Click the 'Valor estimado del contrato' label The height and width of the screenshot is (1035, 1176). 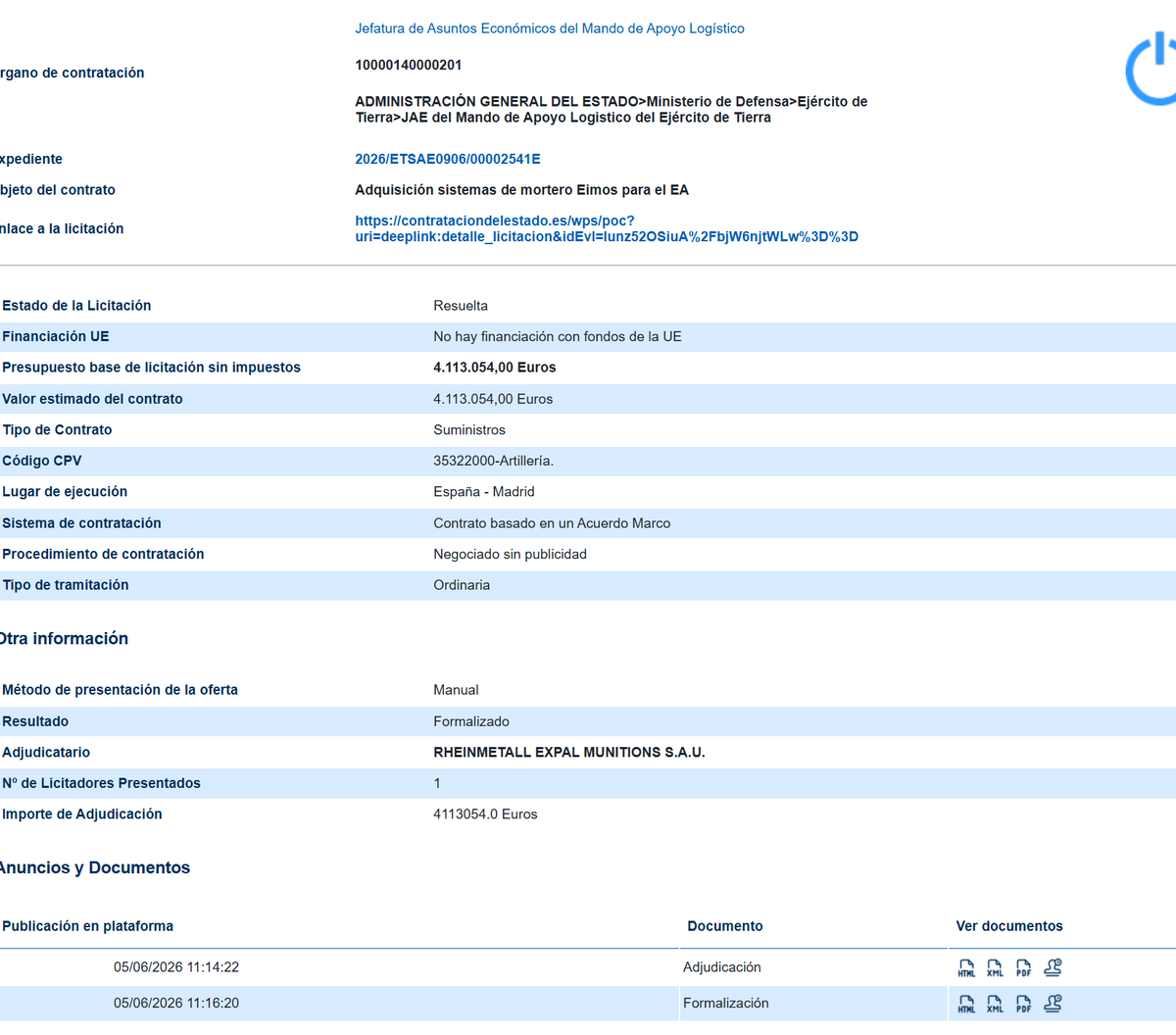click(x=92, y=399)
